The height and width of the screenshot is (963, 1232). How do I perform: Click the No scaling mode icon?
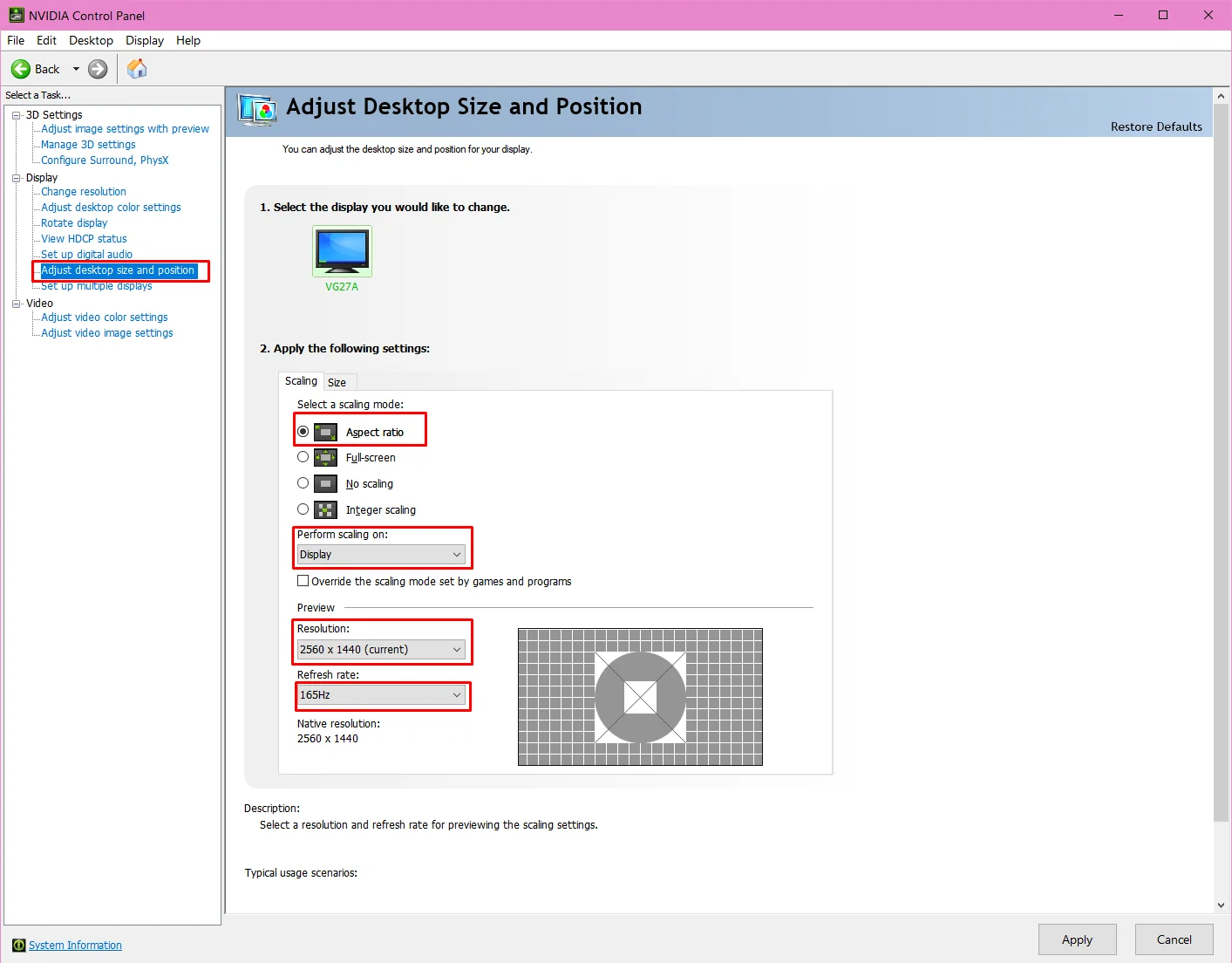325,483
